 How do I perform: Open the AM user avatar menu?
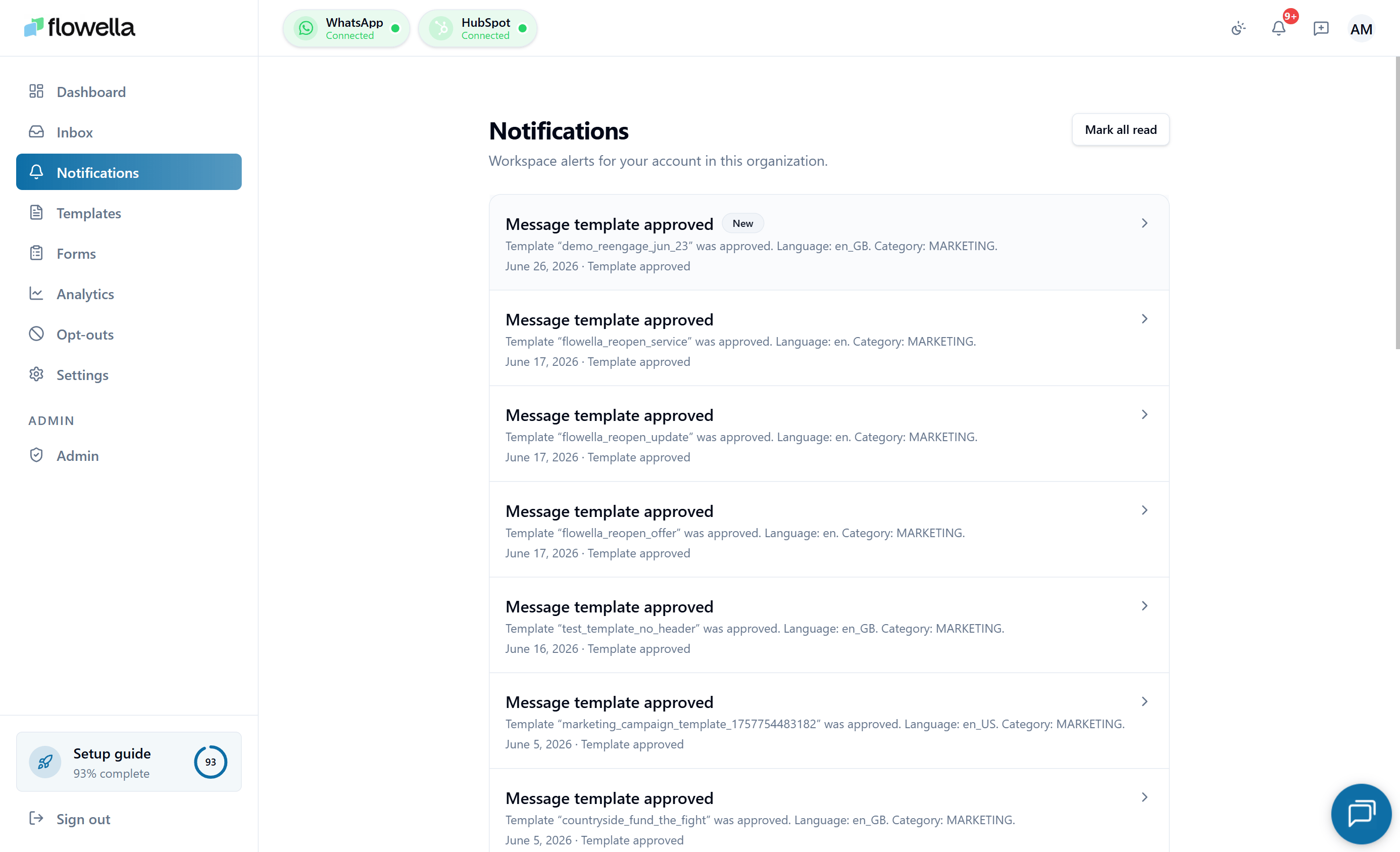pyautogui.click(x=1361, y=28)
